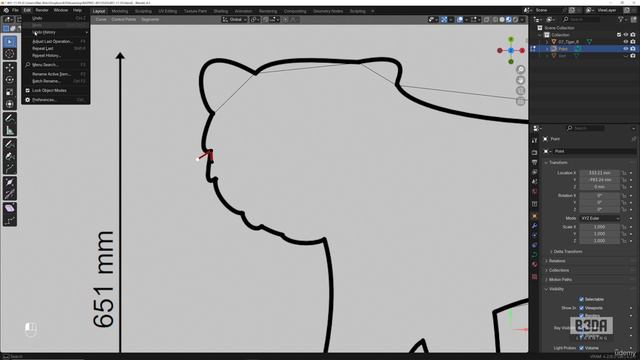Toggle the camera view gizmo button
Screen dimensions: 640x360
click(x=520, y=91)
